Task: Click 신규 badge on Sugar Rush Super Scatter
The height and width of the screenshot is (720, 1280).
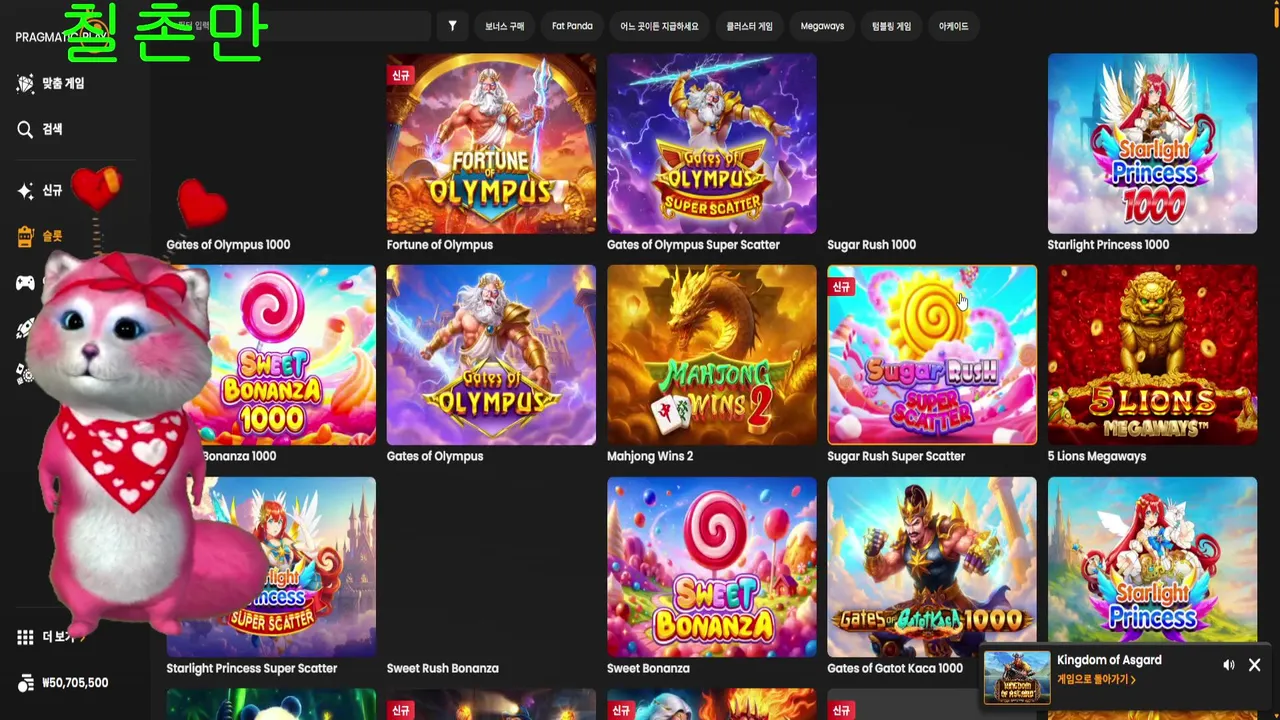Action: pos(841,287)
